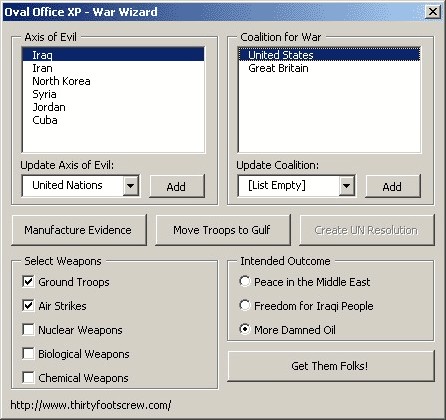
Task: Click Manufacture Evidence button
Action: pos(79,230)
